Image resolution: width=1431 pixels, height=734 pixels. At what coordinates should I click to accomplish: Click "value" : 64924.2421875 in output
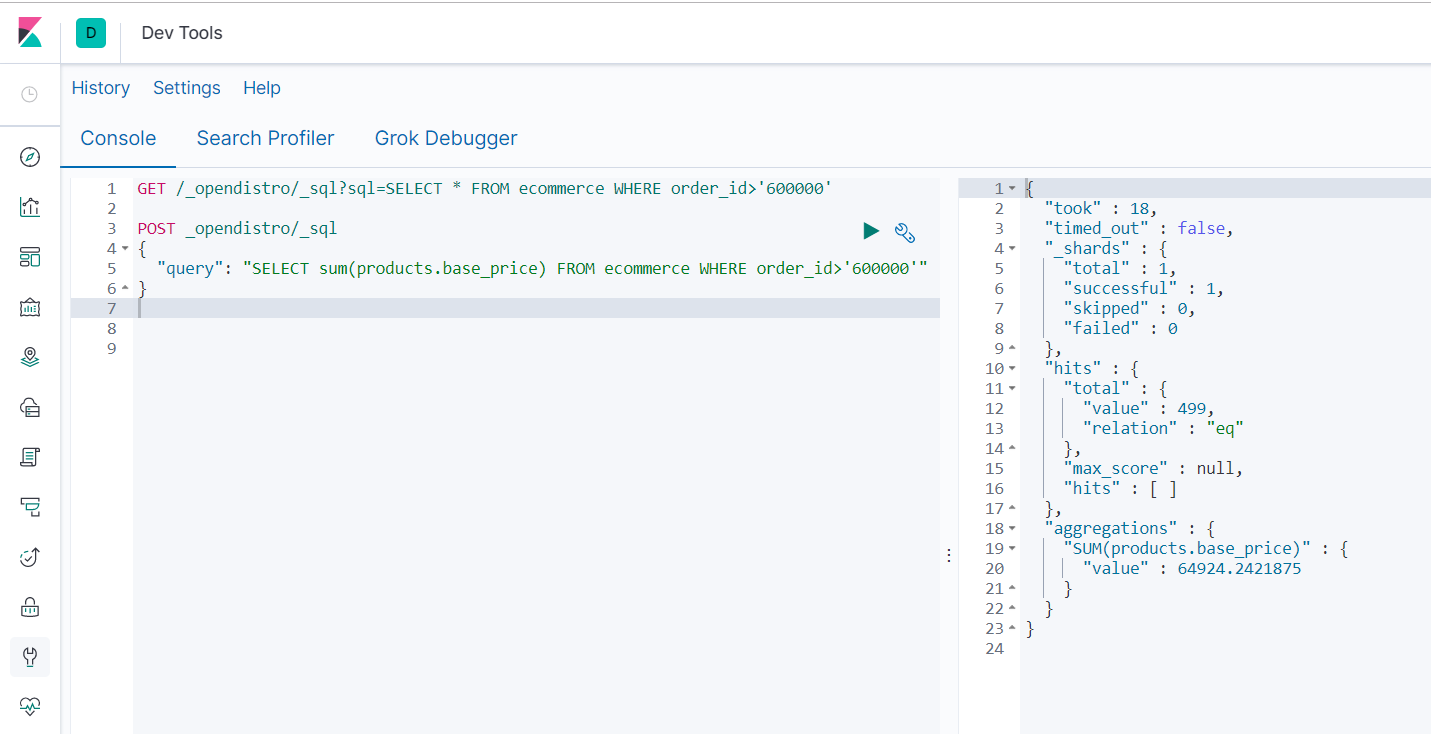[1191, 568]
